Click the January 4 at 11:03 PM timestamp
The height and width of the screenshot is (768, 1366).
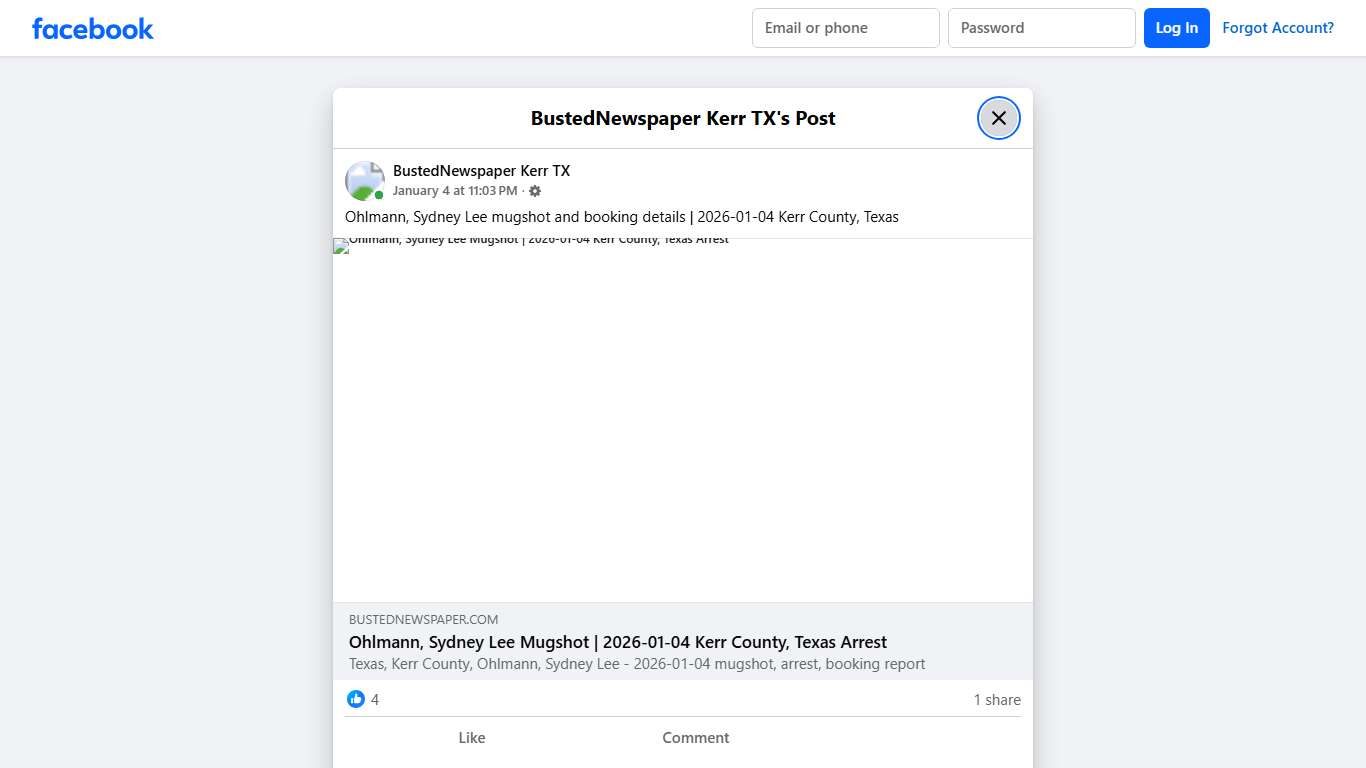pos(455,191)
